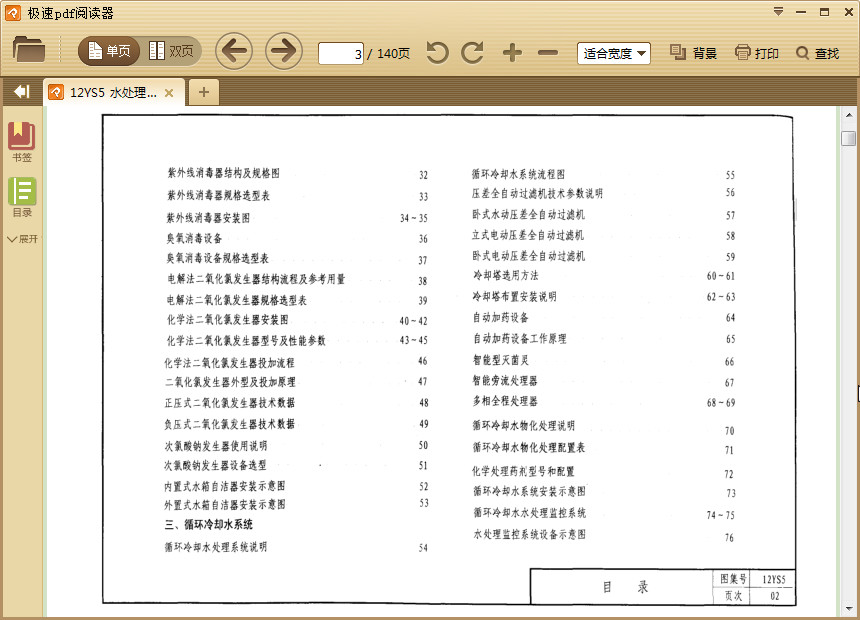Click the 12YS5 图集号 value
The width and height of the screenshot is (860, 620).
(773, 579)
